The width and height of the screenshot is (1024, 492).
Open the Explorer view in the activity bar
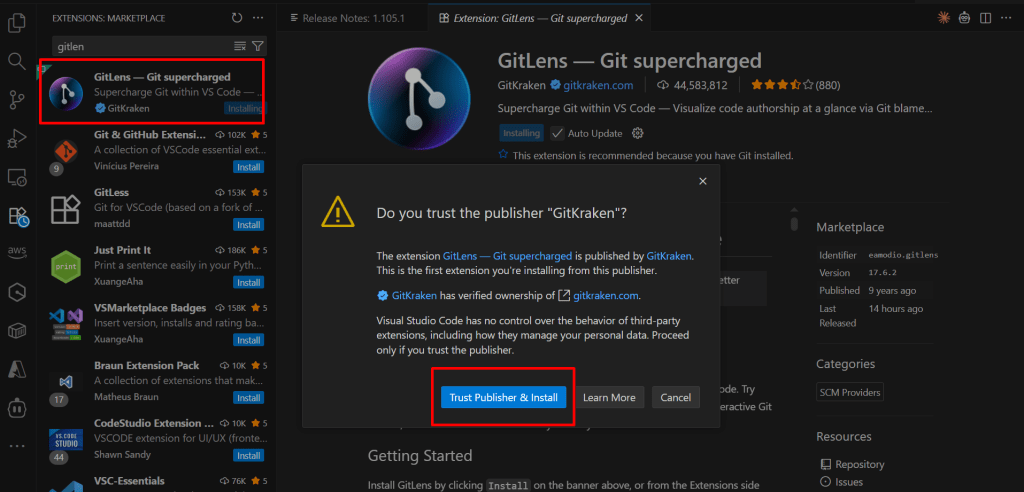coord(16,21)
